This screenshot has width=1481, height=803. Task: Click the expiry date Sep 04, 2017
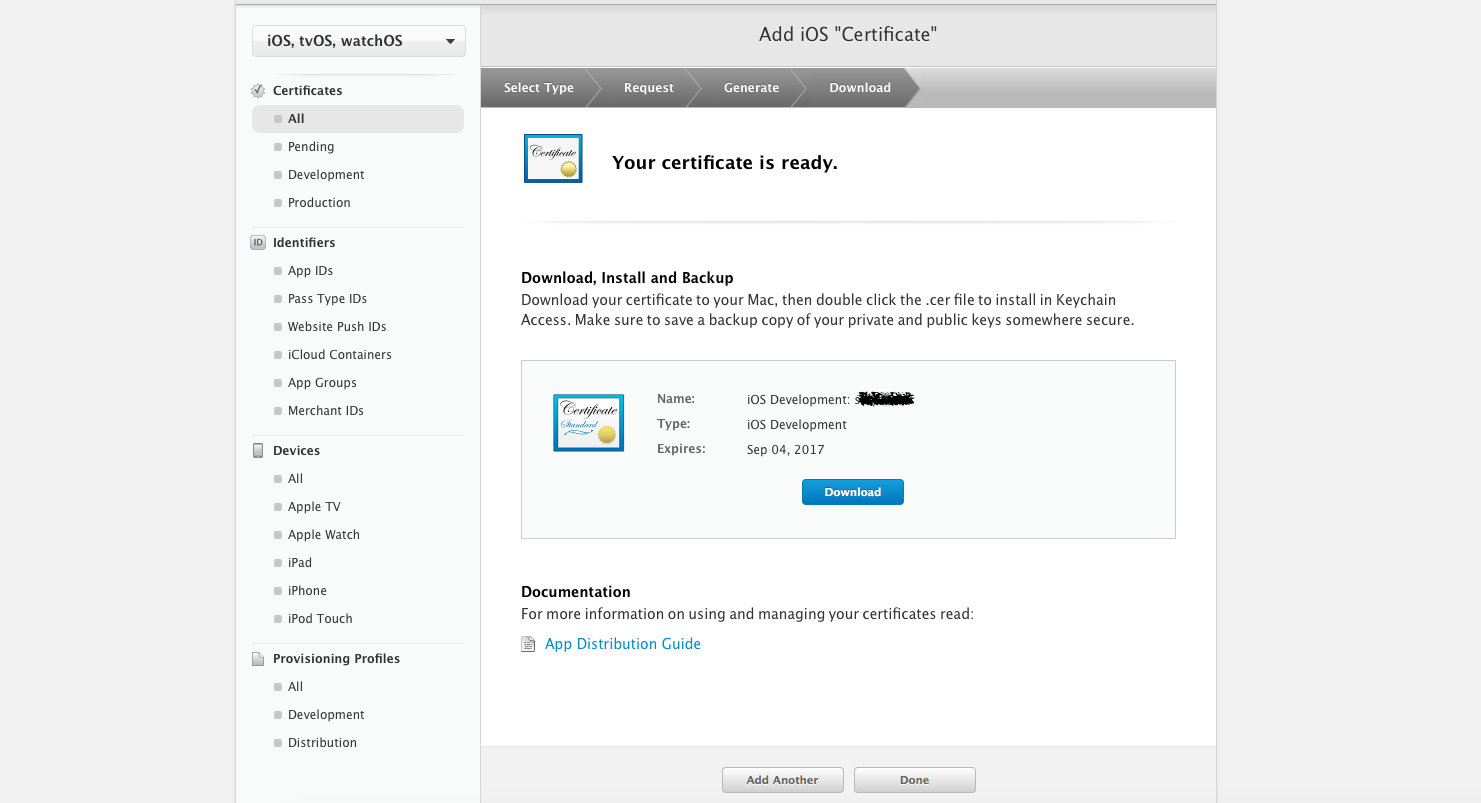click(x=786, y=450)
